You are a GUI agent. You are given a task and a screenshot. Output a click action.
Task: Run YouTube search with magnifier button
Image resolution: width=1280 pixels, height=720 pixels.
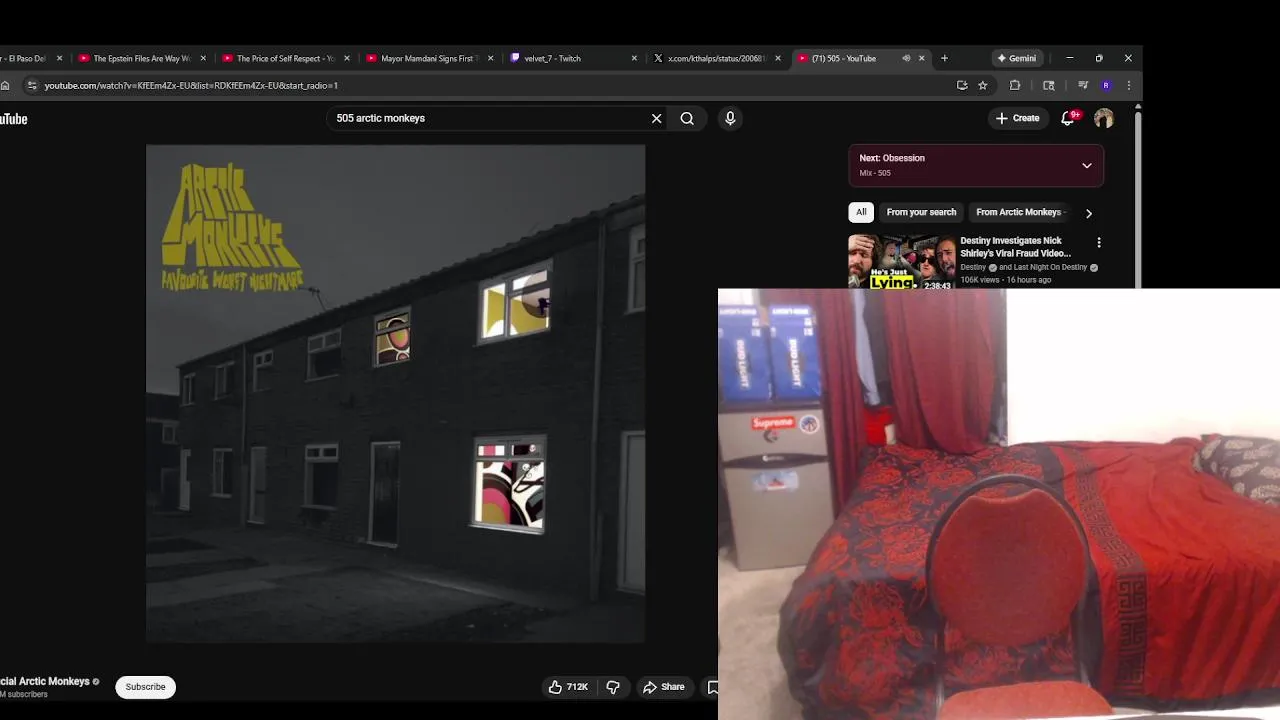pos(687,118)
